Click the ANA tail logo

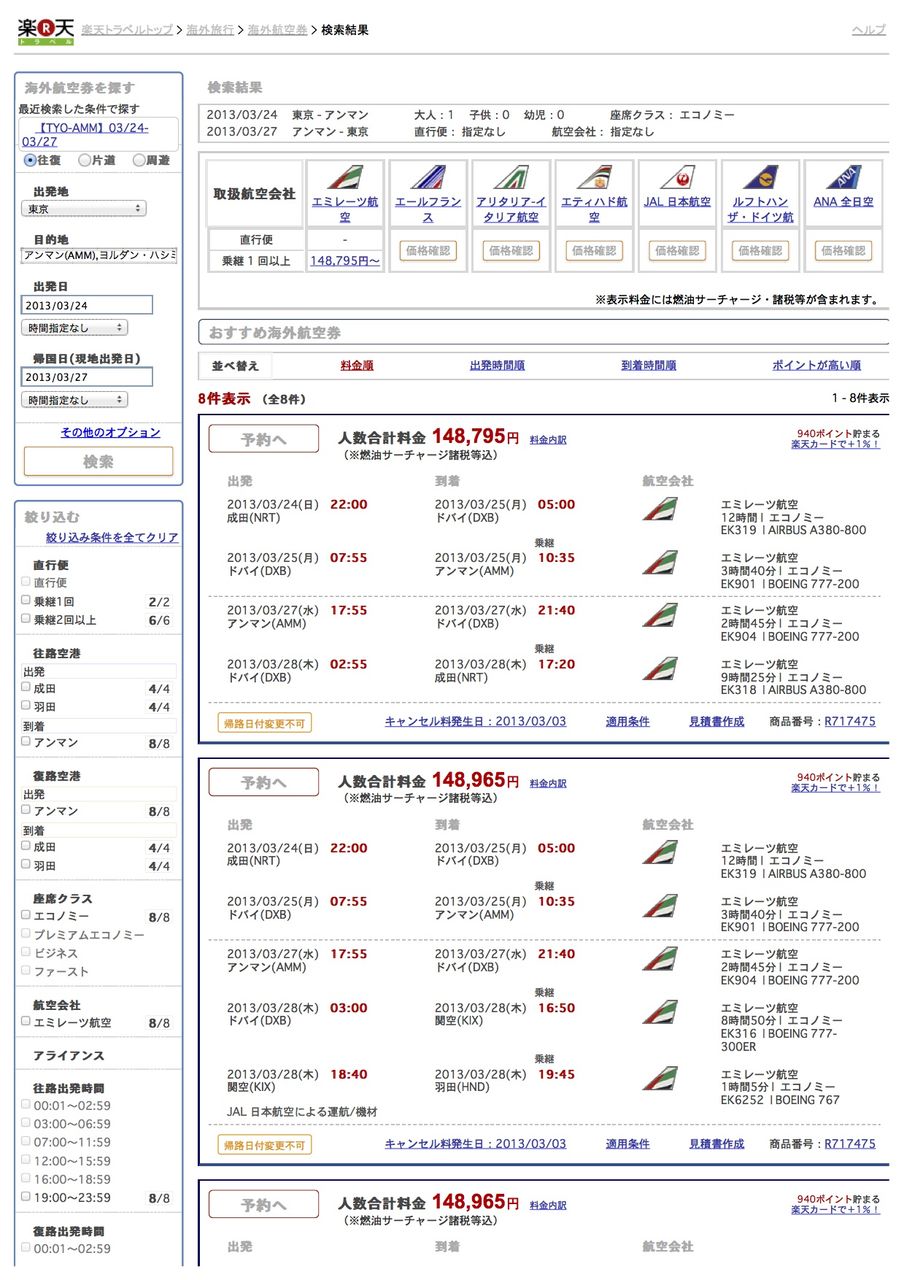pos(844,179)
